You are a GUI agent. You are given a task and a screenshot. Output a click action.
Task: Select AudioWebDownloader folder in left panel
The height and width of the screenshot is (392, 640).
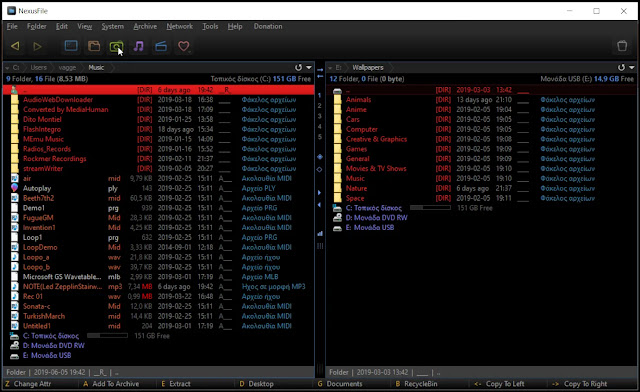pos(158,100)
